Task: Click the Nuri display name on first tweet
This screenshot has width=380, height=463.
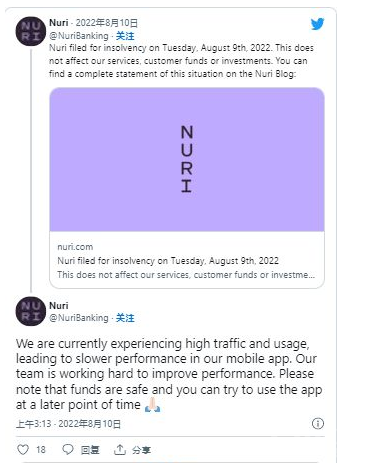Action: (x=59, y=23)
